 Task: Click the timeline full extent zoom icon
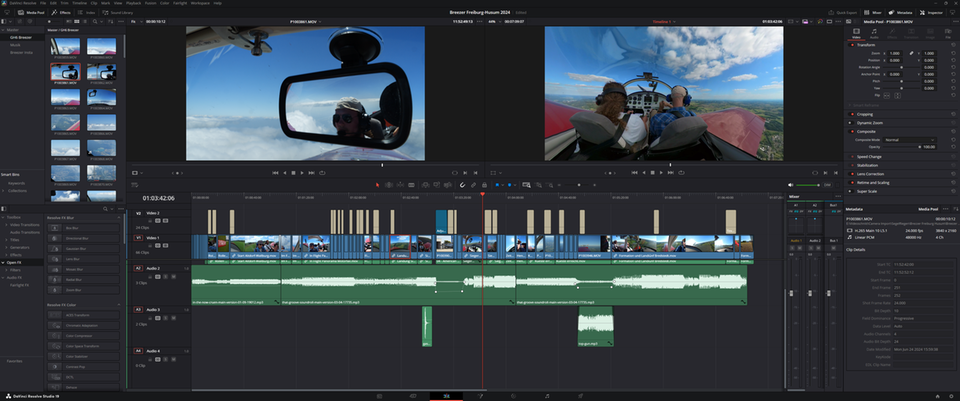[x=527, y=185]
